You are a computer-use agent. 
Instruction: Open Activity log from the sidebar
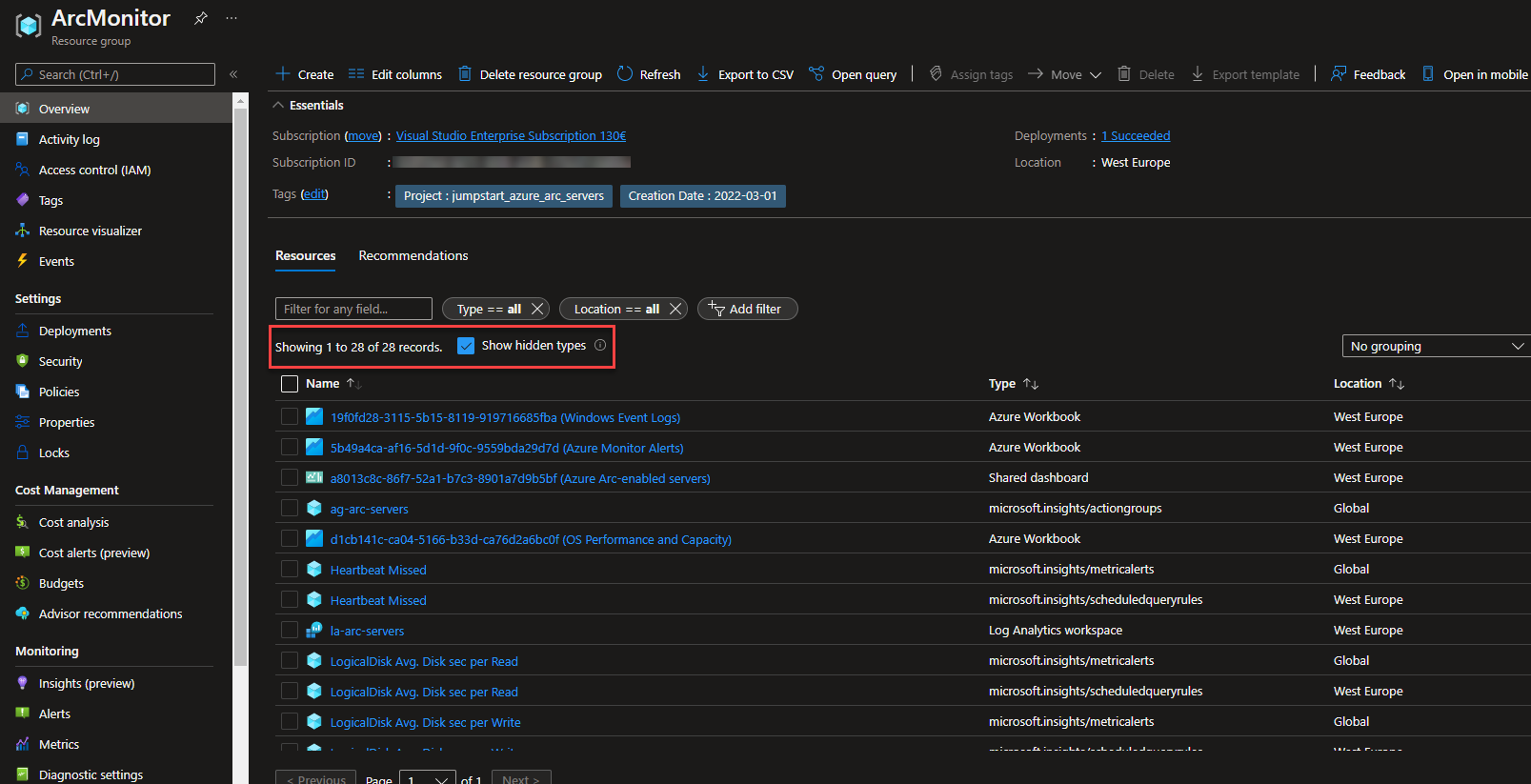(69, 139)
